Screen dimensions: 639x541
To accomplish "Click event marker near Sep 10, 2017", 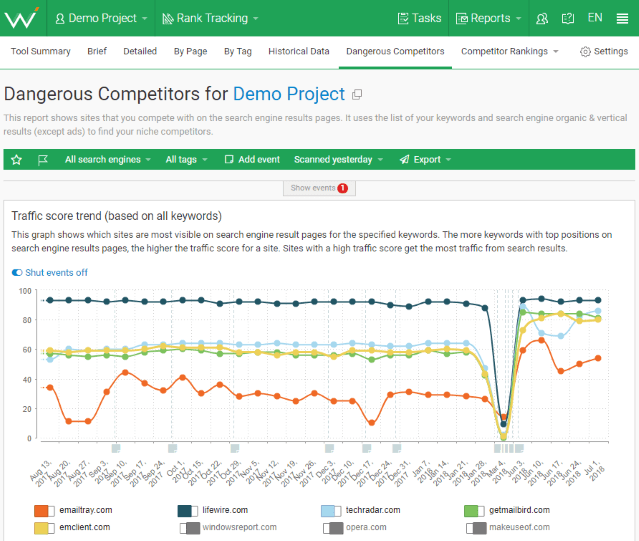I will click(116, 449).
